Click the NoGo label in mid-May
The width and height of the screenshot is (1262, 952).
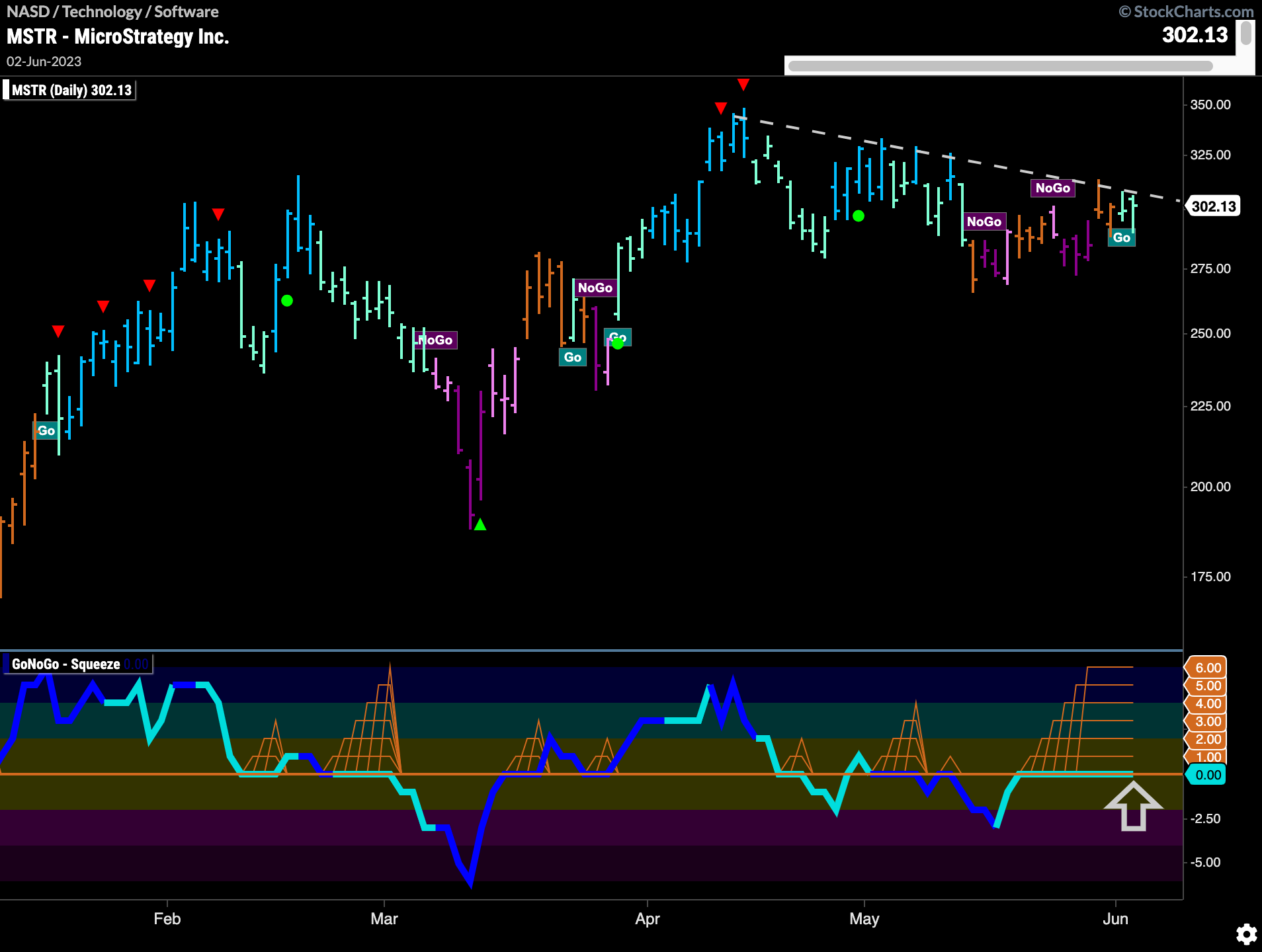[x=984, y=221]
